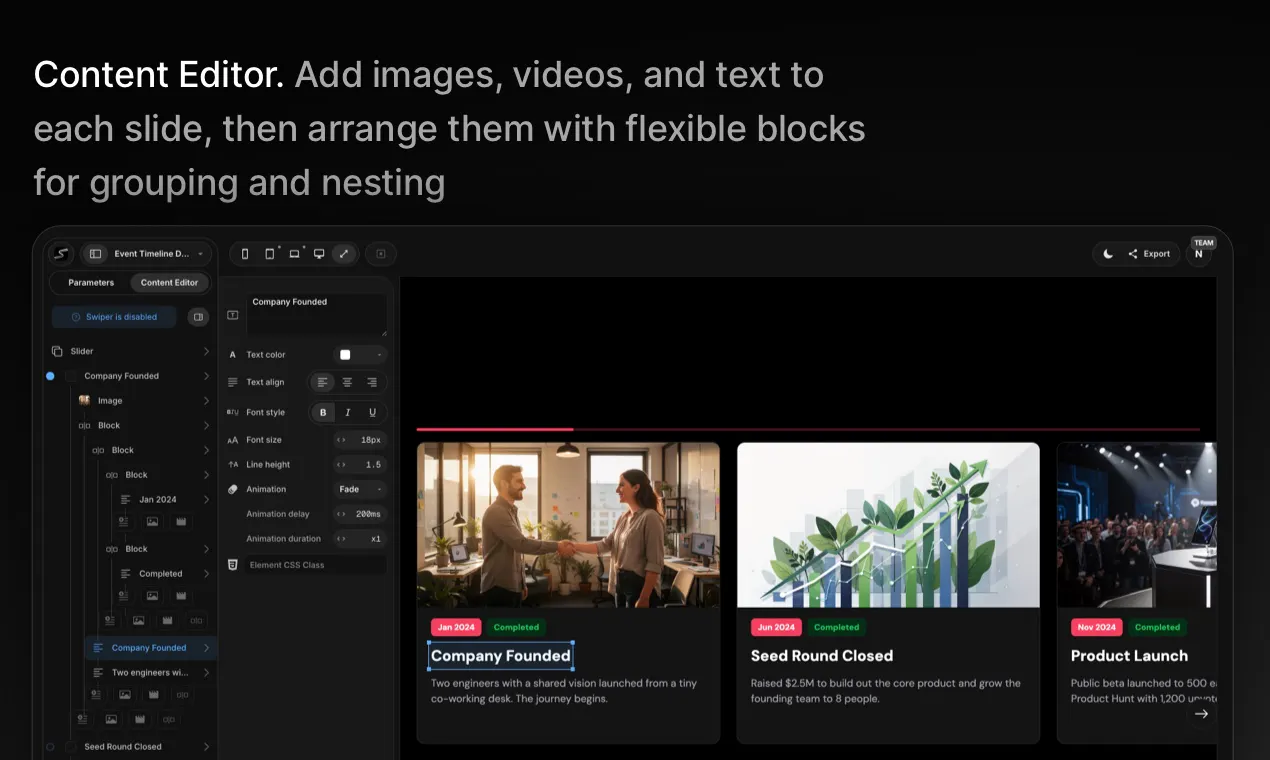1270x760 pixels.
Task: Select the full-width diagonal arrows icon
Action: pos(344,254)
